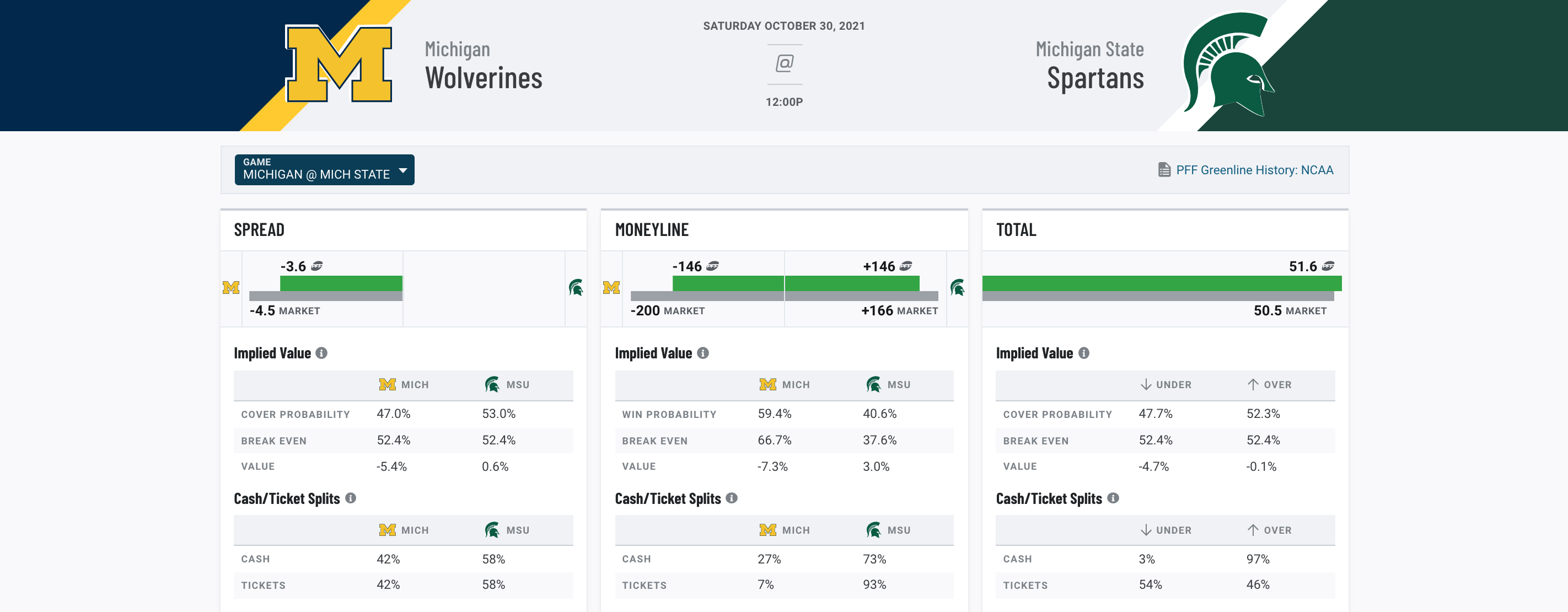Click MSU moneyline value 3.0%
The image size is (1568, 612).
(876, 466)
